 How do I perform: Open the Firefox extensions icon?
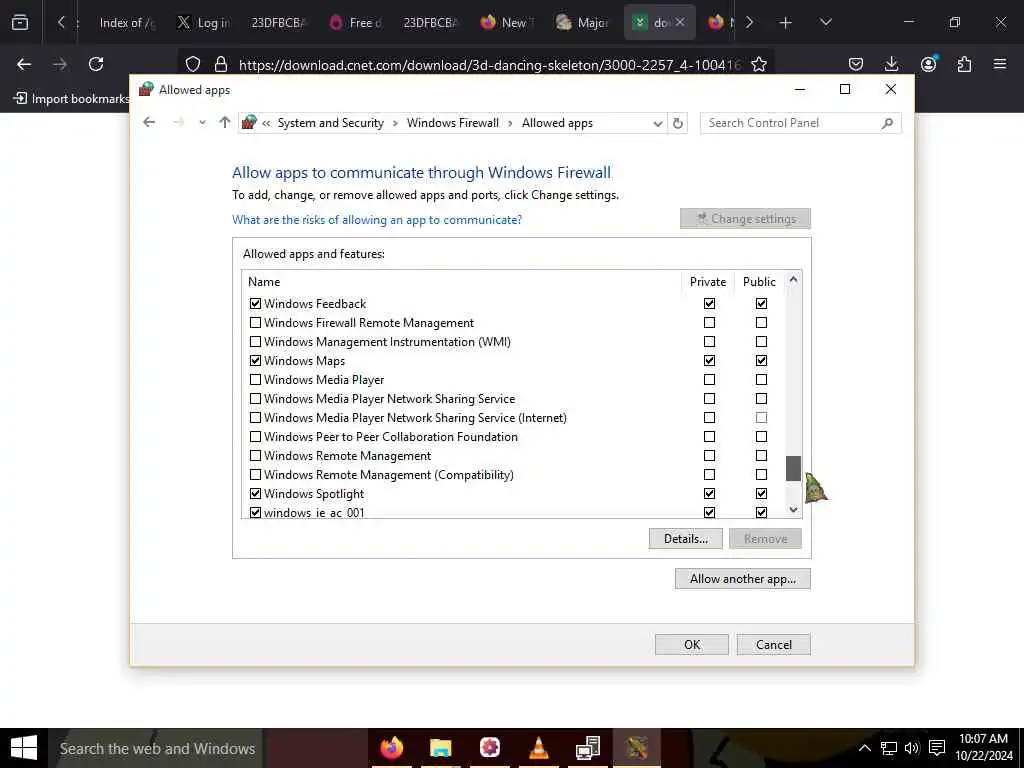(x=964, y=64)
